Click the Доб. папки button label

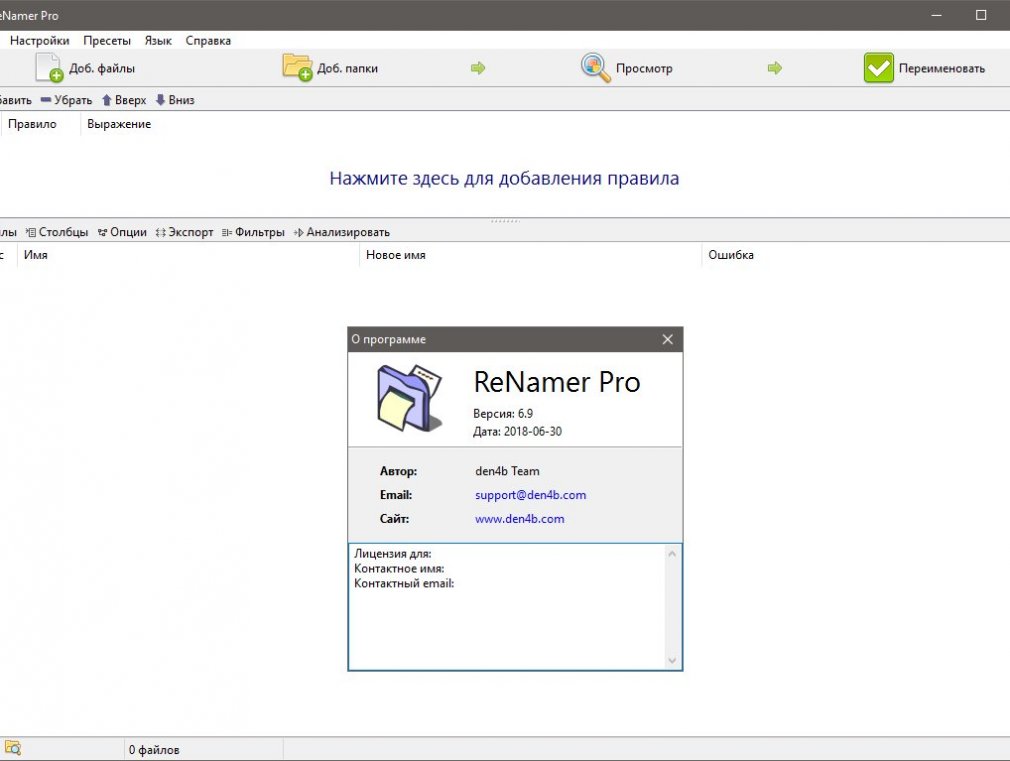point(347,68)
